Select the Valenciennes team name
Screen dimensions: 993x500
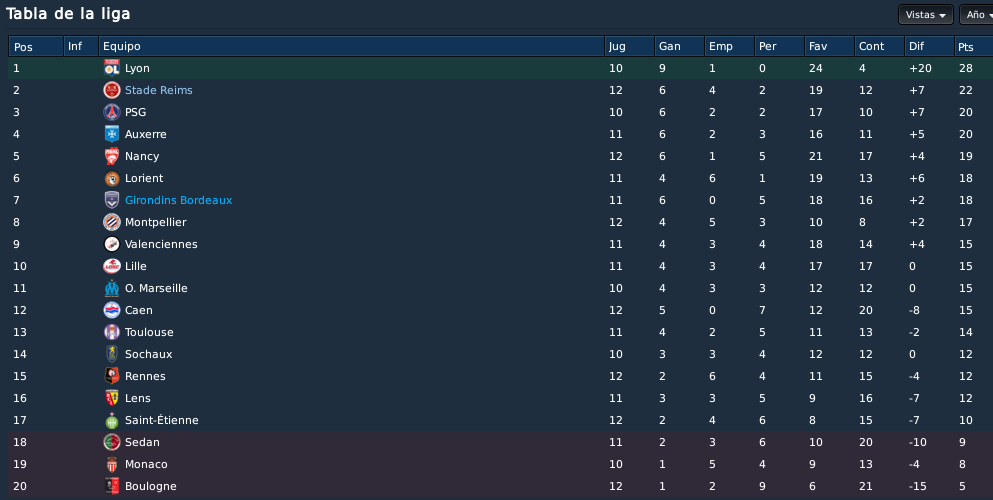161,244
